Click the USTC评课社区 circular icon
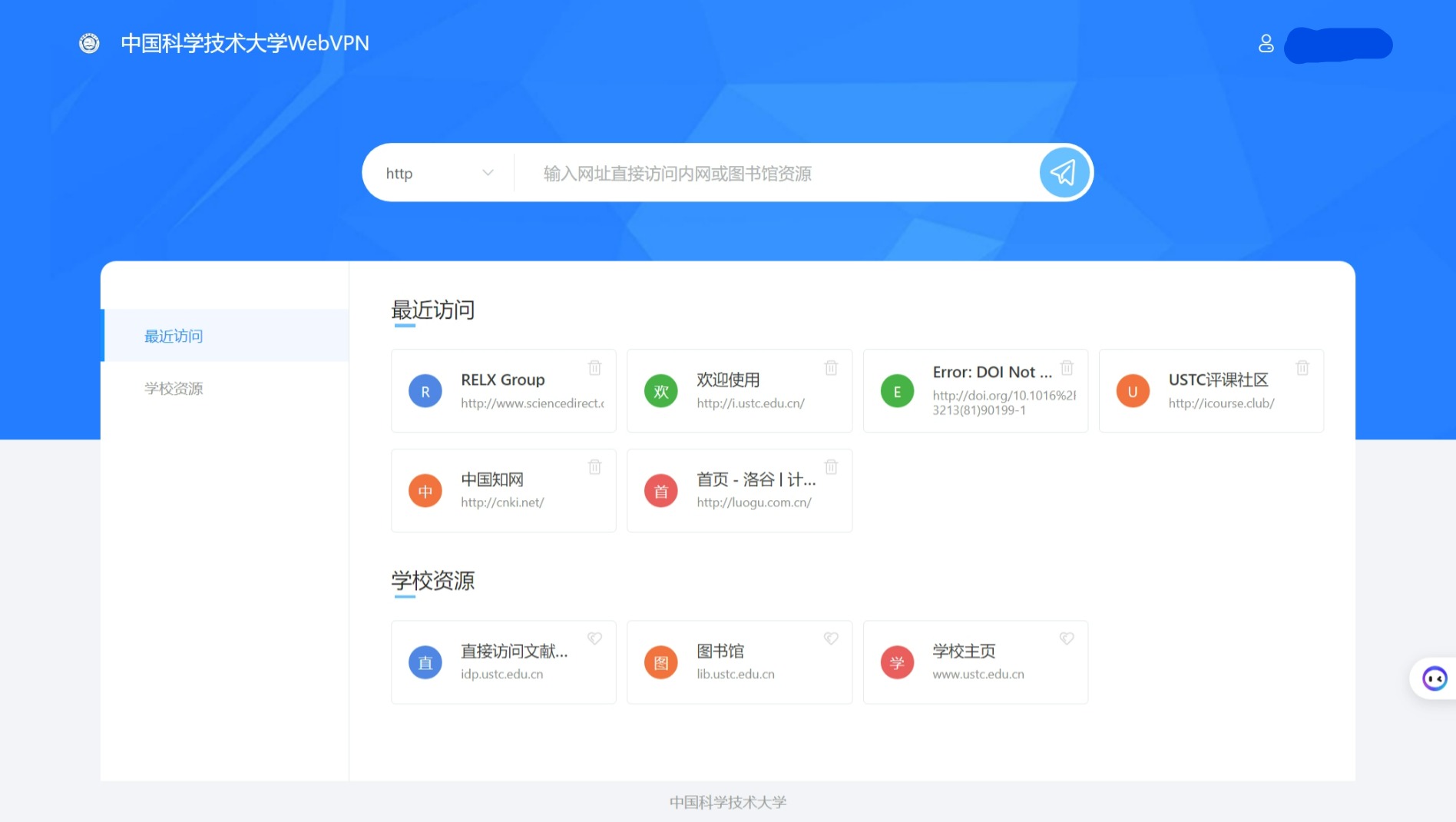The width and height of the screenshot is (1456, 822). 1133,390
